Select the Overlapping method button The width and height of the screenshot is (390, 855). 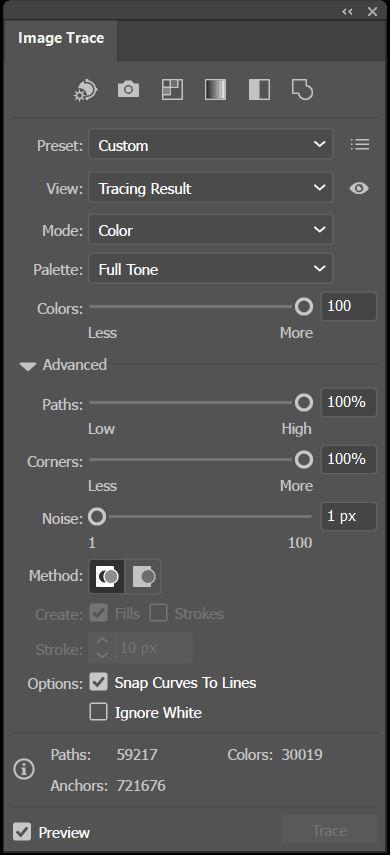(143, 576)
